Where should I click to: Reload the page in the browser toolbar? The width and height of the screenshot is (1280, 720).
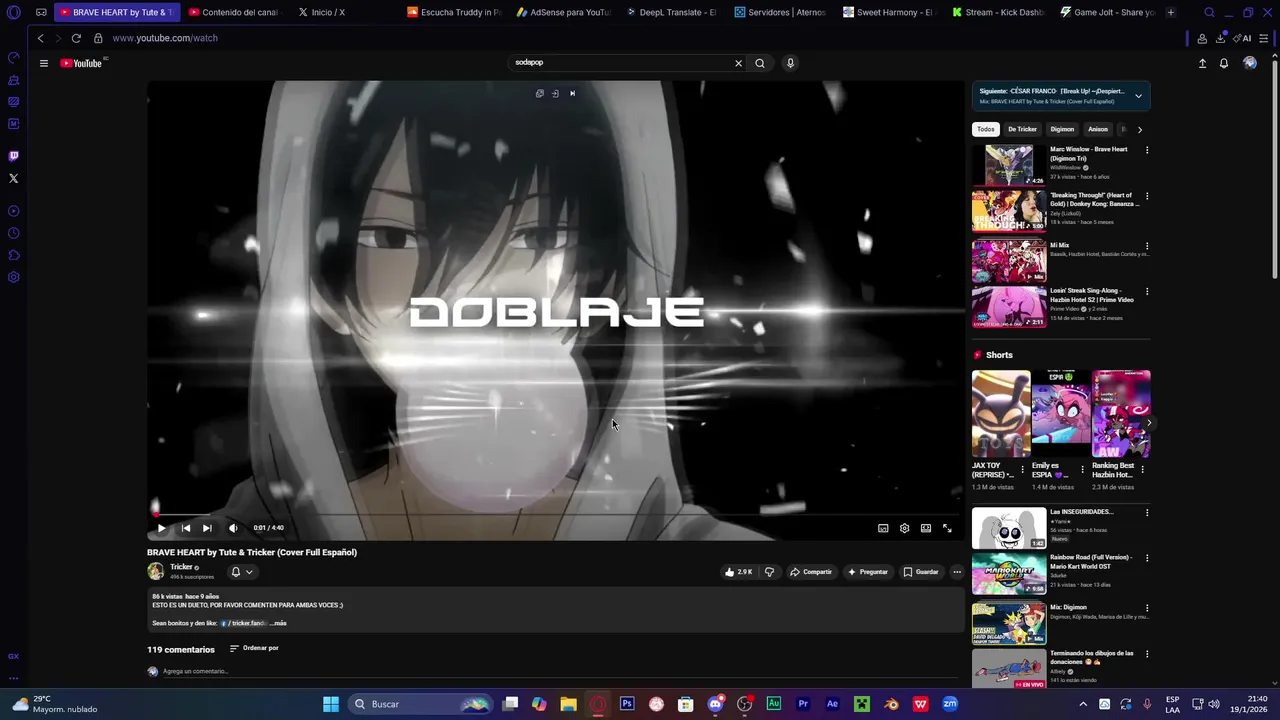pos(76,38)
